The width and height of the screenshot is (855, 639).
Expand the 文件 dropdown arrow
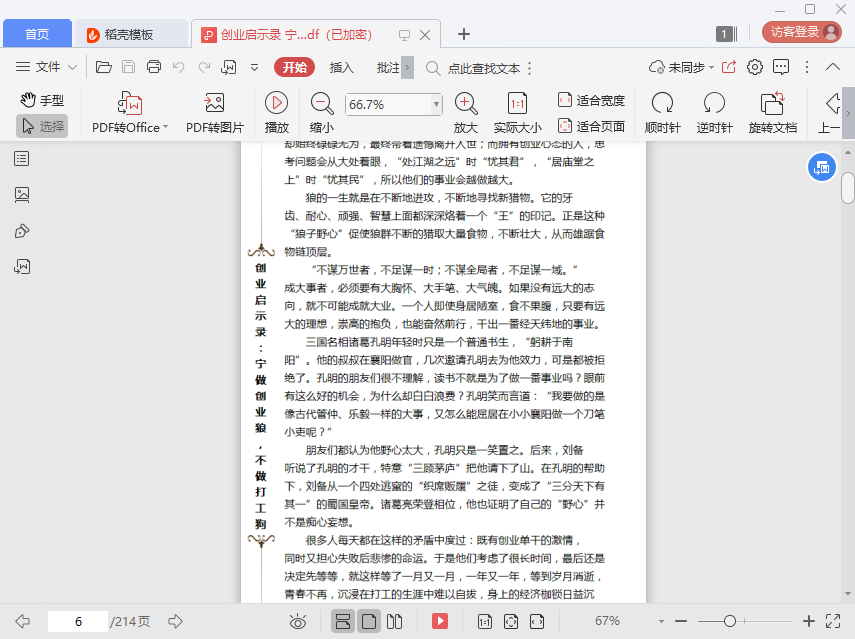[x=73, y=68]
